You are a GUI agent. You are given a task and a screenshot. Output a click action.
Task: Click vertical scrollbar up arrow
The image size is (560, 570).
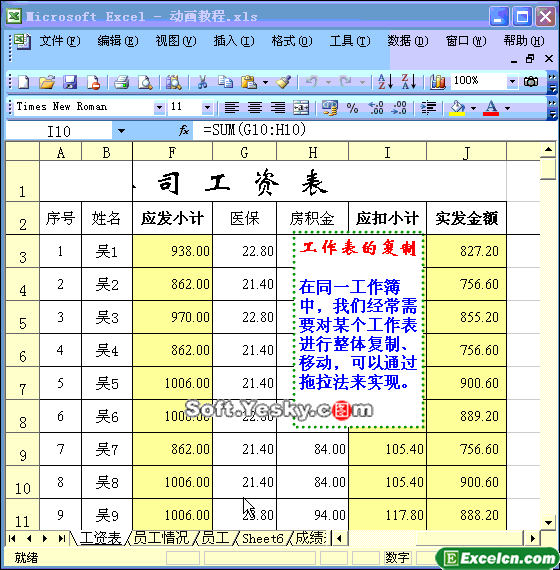click(548, 149)
